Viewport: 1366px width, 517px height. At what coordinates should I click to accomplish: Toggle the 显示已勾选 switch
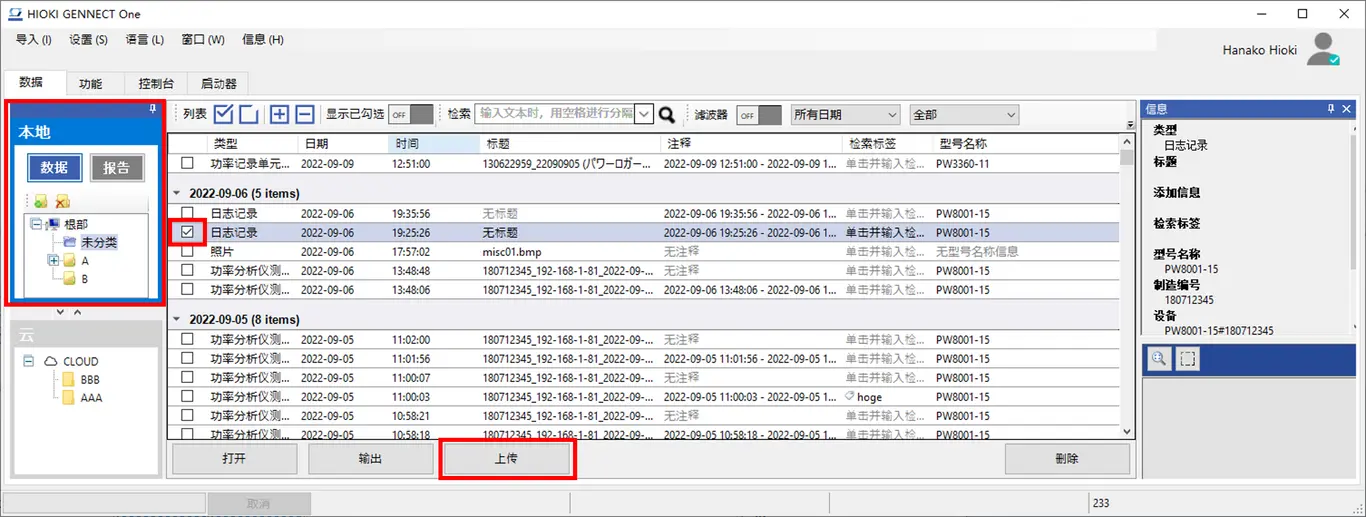point(411,115)
